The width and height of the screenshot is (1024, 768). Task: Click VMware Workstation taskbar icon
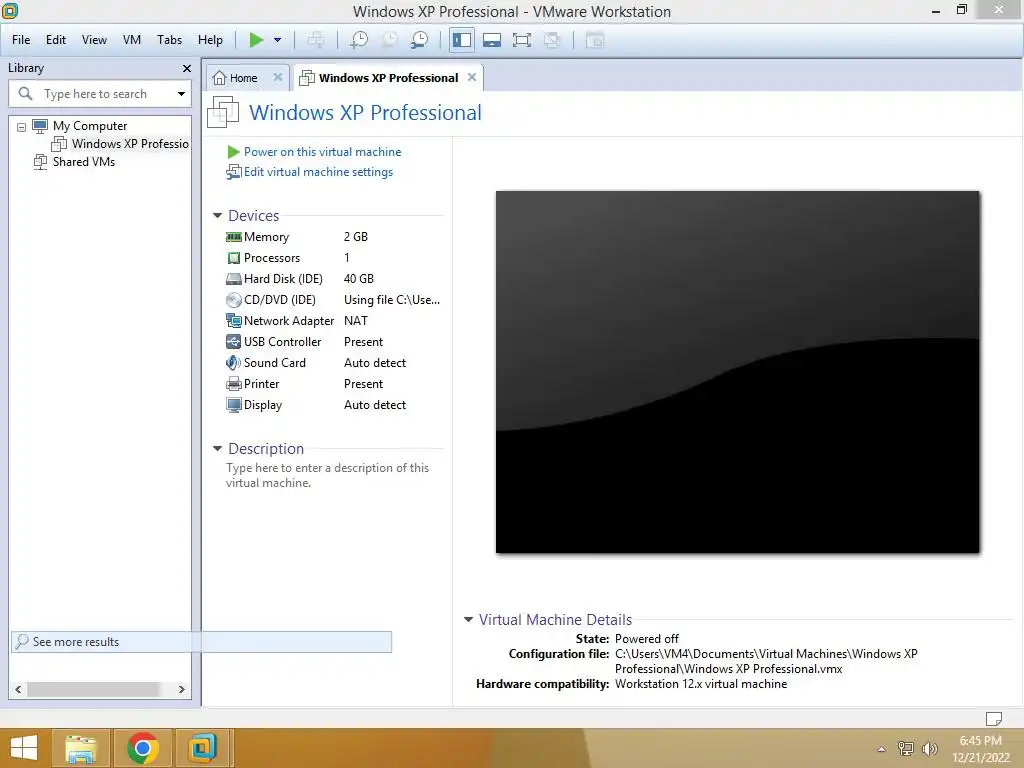(x=202, y=748)
